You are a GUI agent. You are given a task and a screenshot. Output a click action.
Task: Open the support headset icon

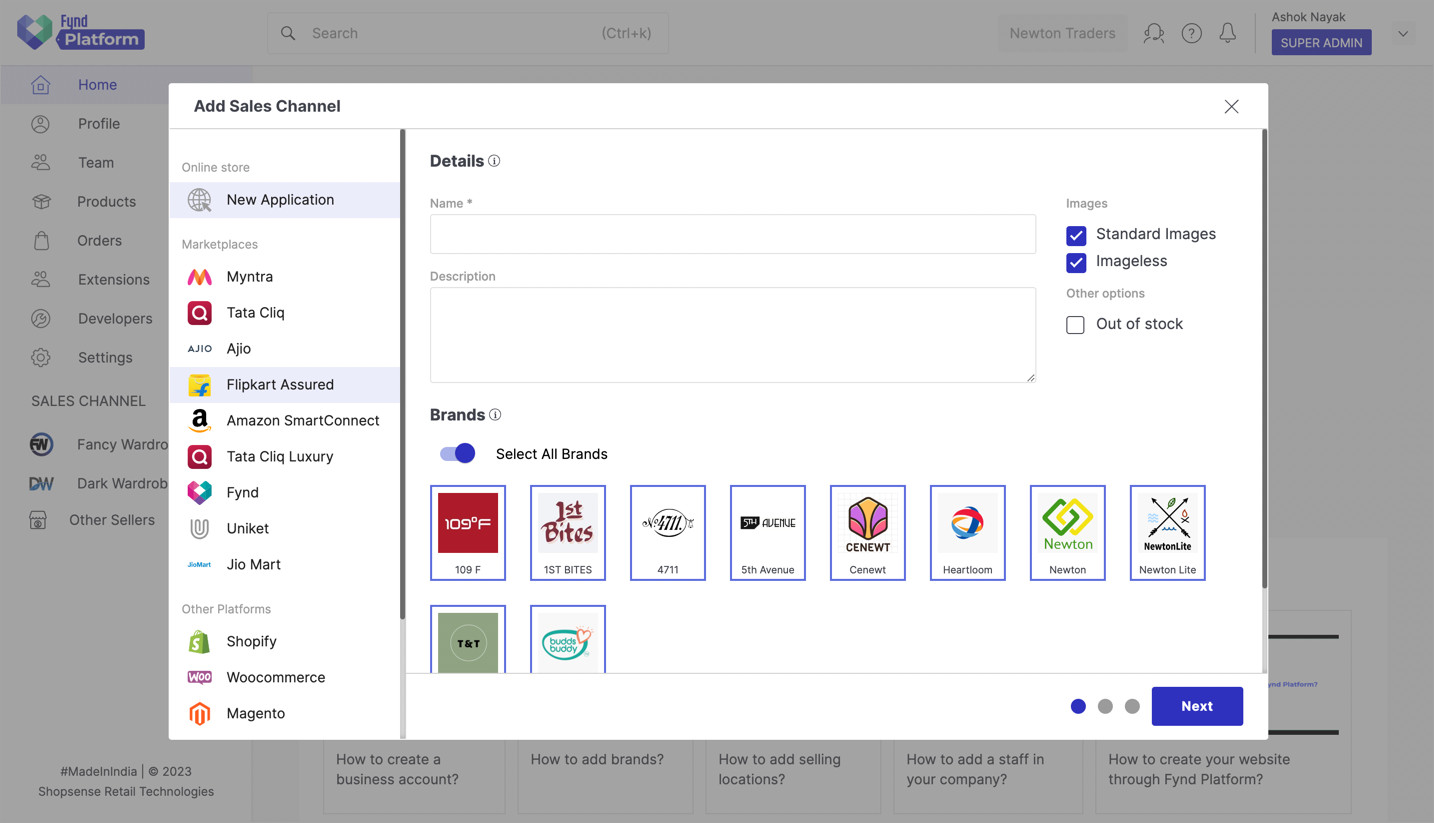1154,33
